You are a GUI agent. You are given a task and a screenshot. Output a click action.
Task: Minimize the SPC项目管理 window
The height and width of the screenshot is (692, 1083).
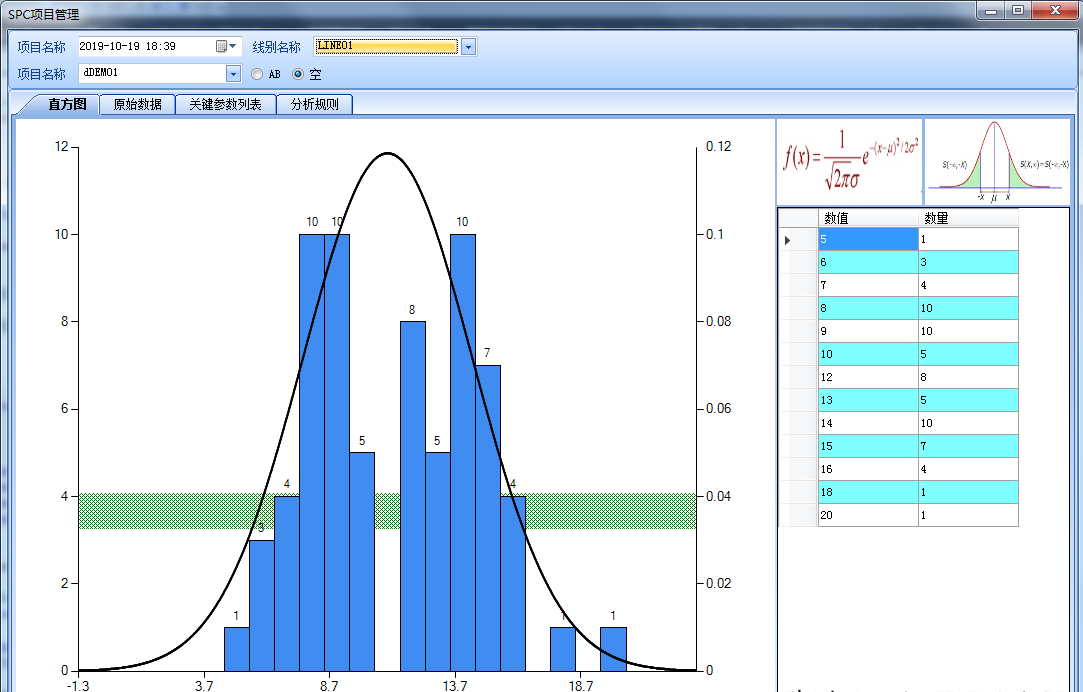click(990, 11)
